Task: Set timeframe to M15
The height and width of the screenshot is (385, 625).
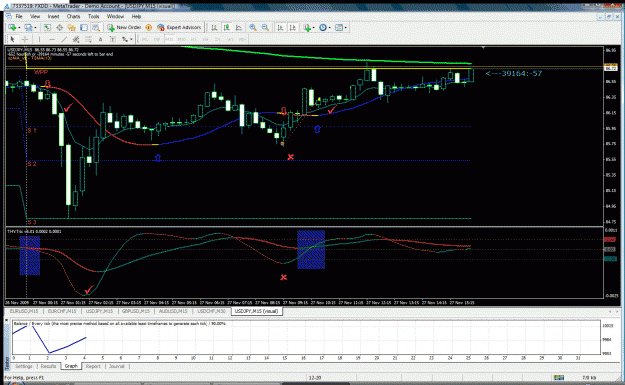Action: click(x=169, y=39)
